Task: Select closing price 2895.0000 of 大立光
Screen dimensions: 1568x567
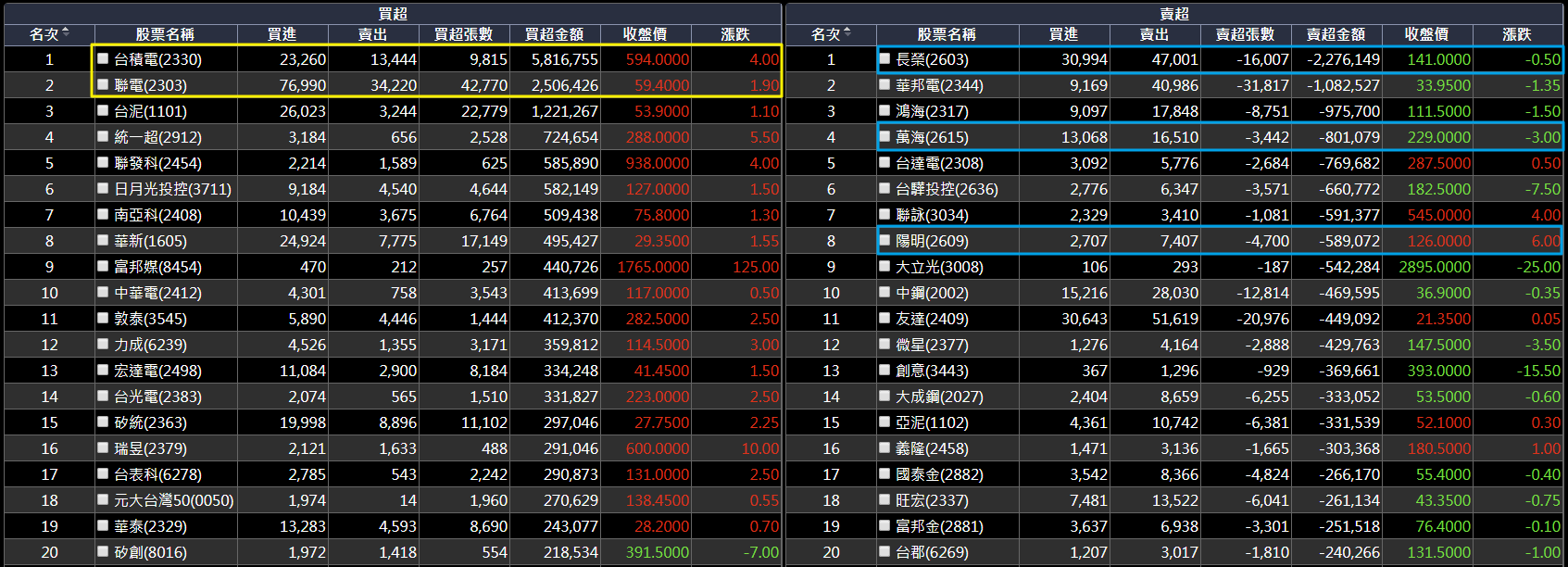Action: point(1435,267)
